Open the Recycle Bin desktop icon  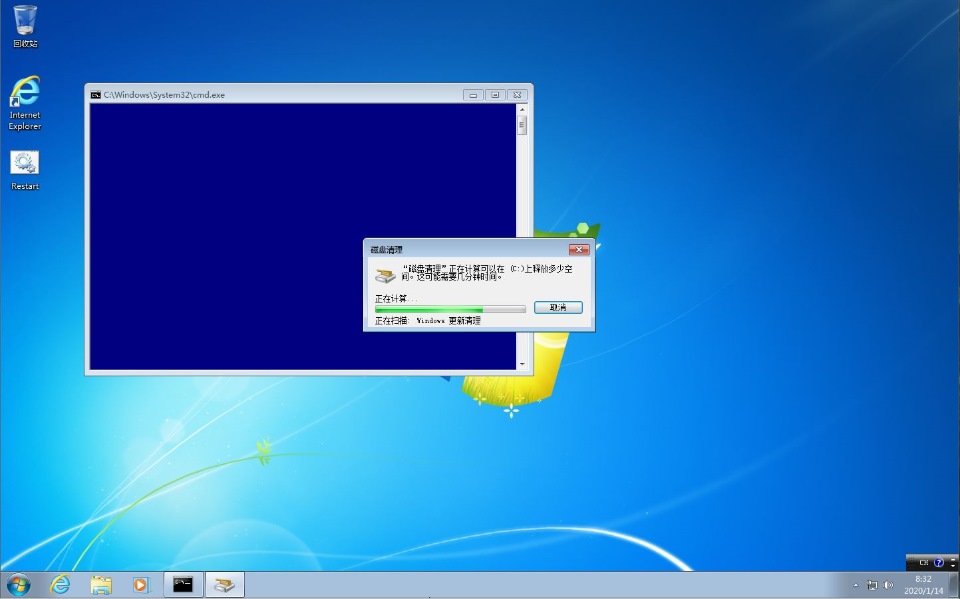[25, 26]
